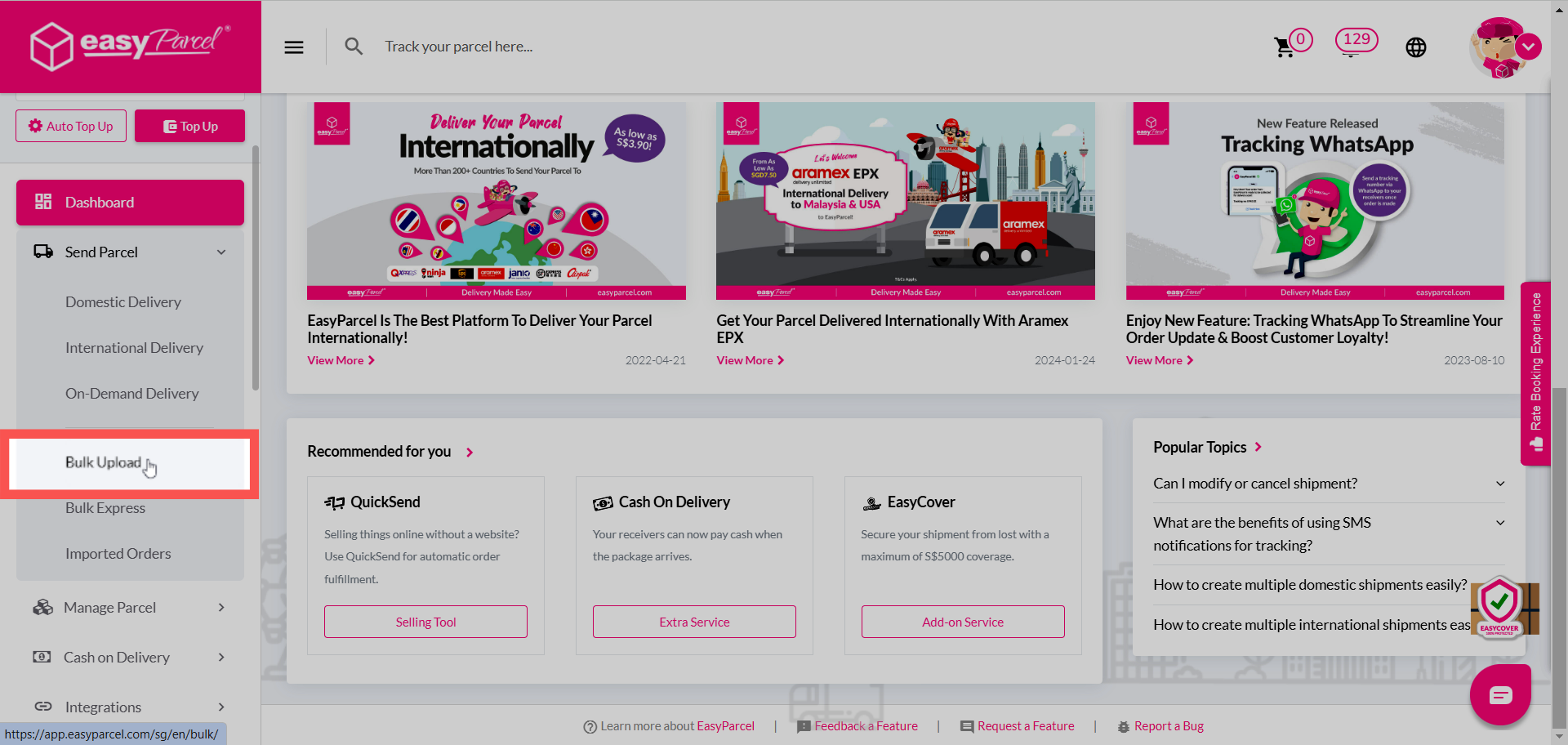Screen dimensions: 1568x745
Task: Open the user avatar profile menu
Action: [x=1501, y=47]
